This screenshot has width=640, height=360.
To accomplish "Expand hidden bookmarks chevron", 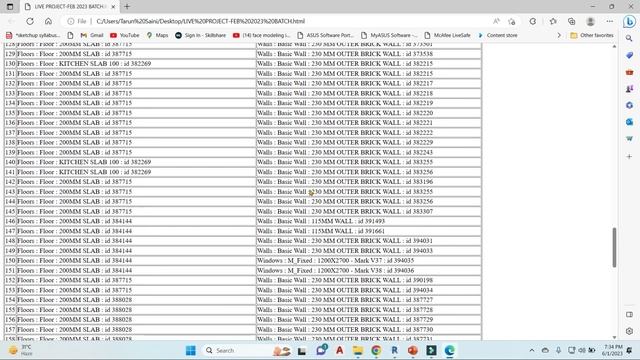I will coord(559,36).
